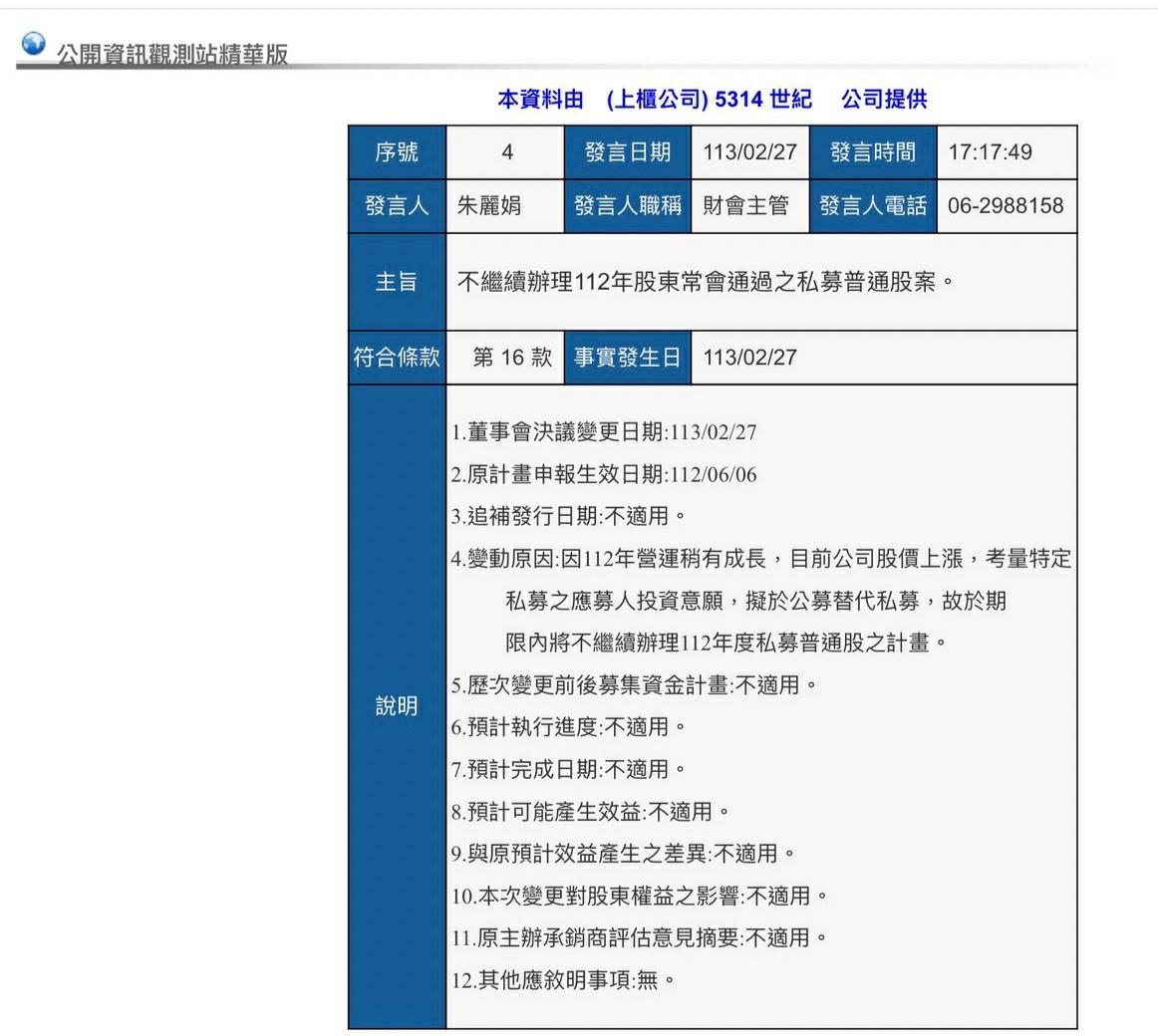
Task: Click the 發言時間 header cell
Action: (x=873, y=152)
